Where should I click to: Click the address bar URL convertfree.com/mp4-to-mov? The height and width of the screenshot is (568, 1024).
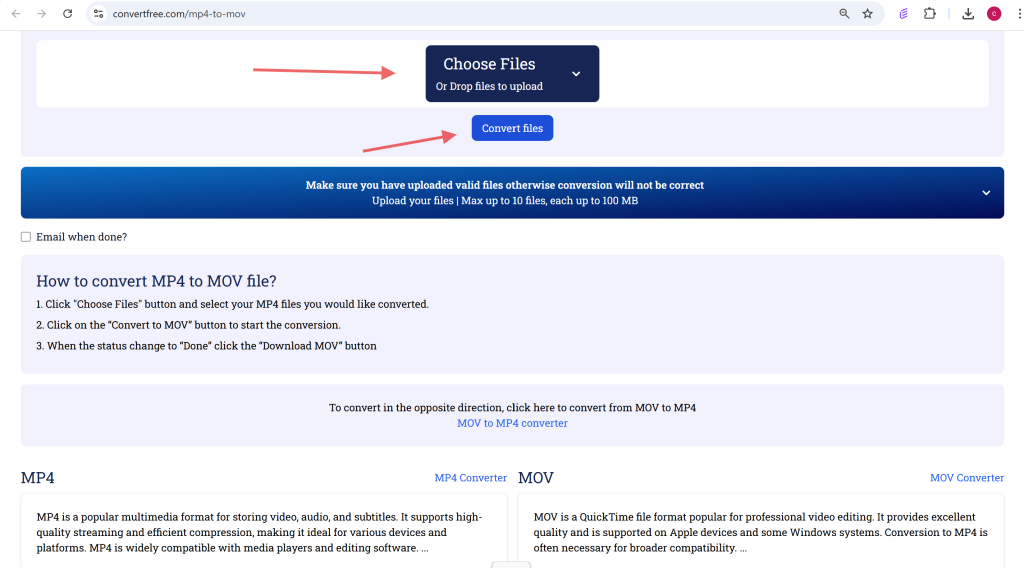(179, 14)
